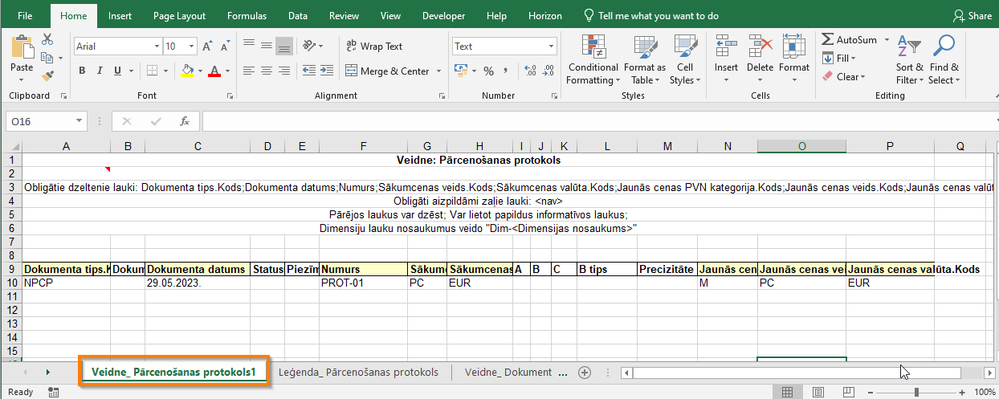Click the Delete cells button

point(759,60)
